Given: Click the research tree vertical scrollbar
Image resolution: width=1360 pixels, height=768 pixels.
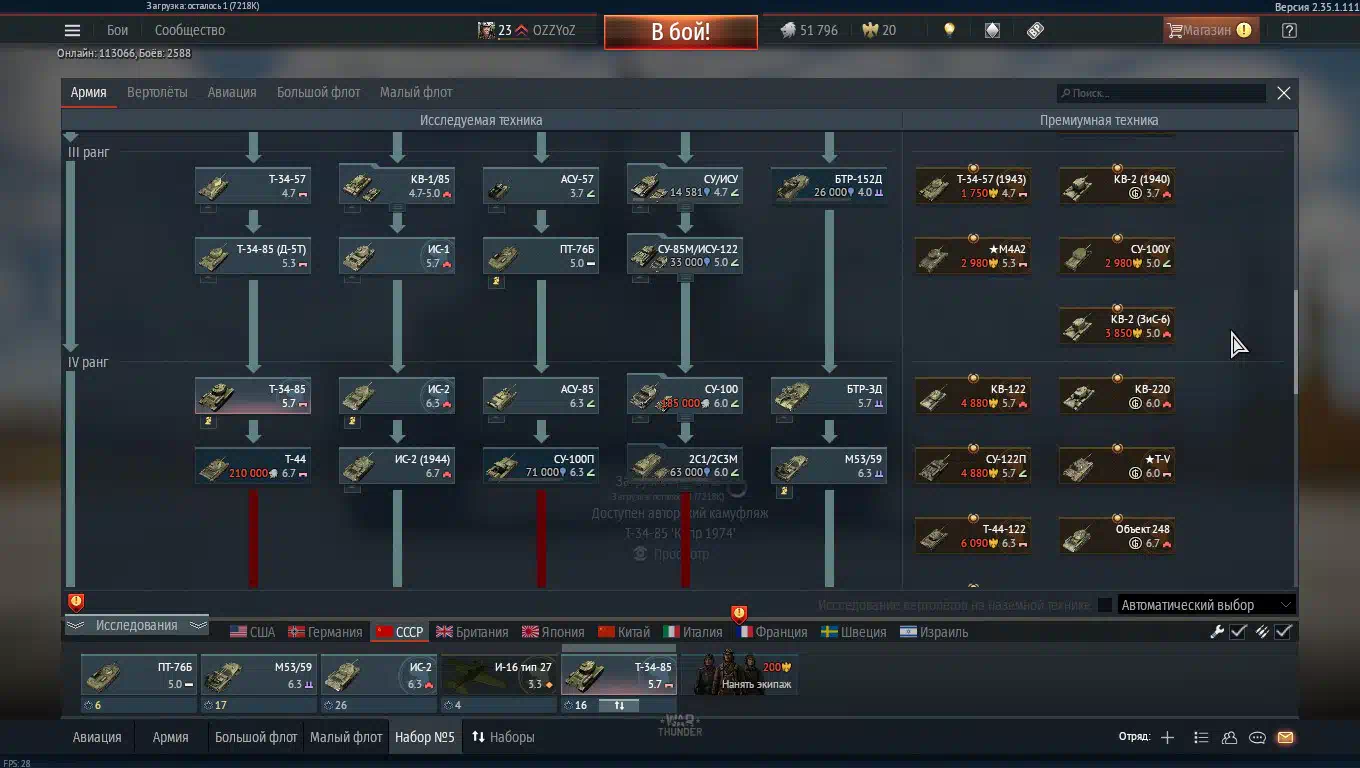Looking at the screenshot, I should tap(1296, 342).
